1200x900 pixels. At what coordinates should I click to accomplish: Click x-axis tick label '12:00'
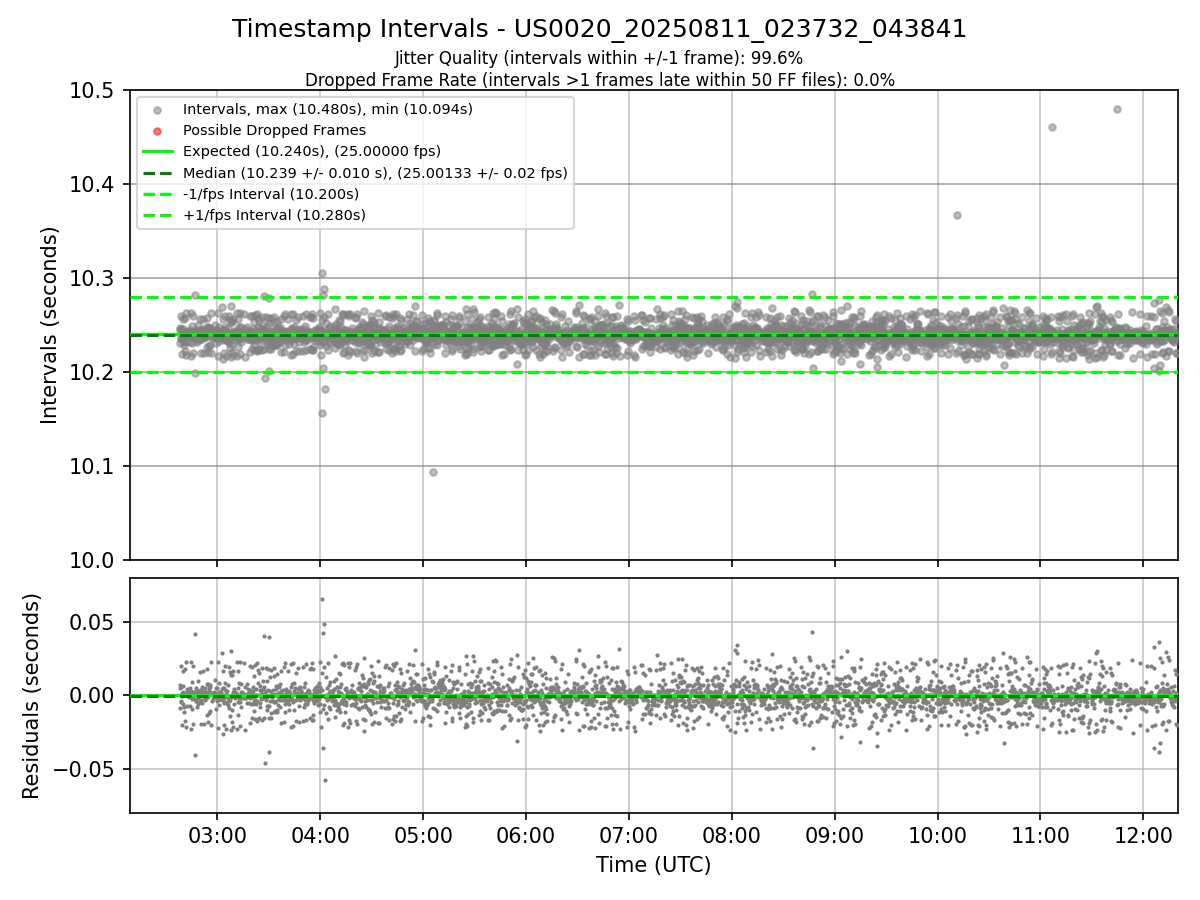click(1144, 834)
